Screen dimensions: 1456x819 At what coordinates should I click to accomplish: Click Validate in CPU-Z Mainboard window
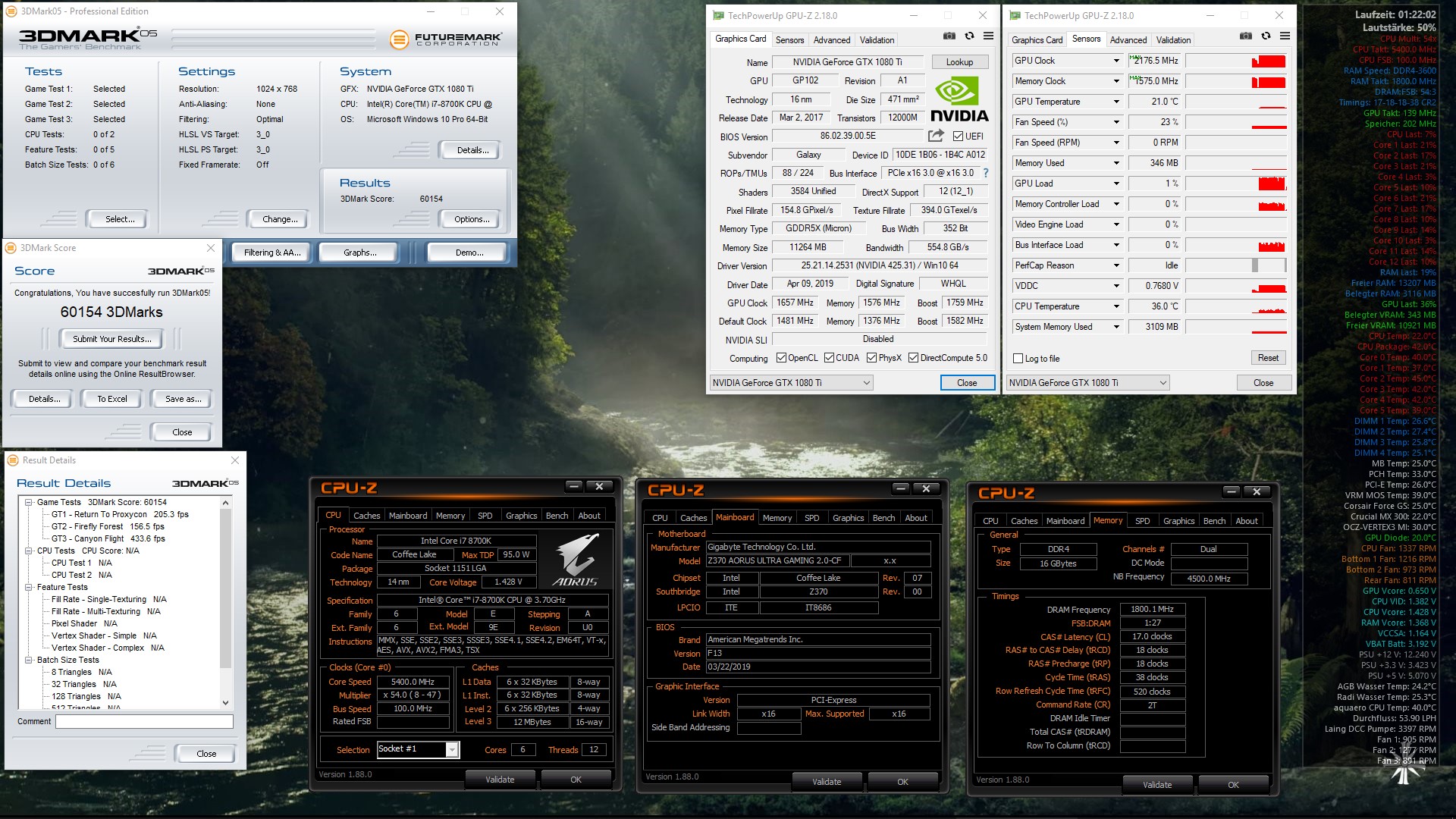(x=827, y=782)
